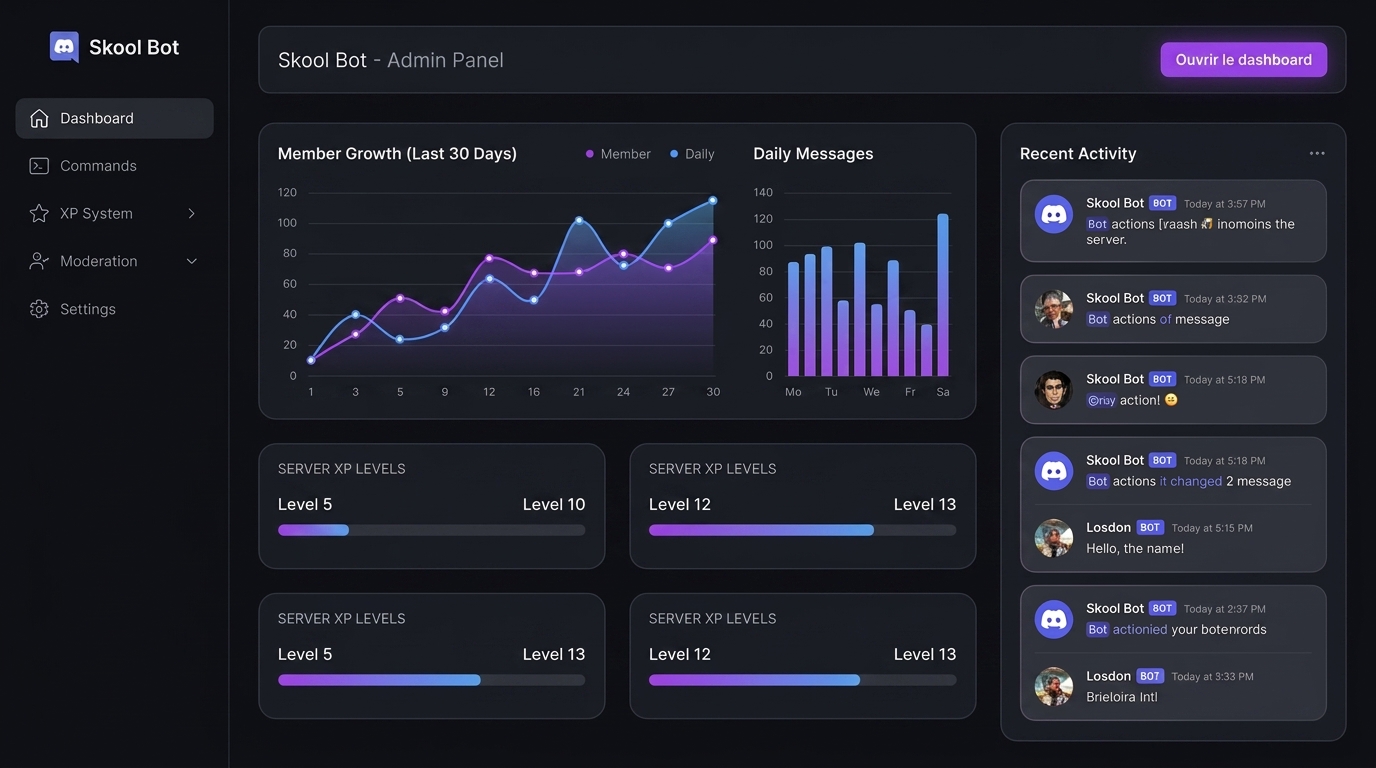The image size is (1376, 768).
Task: Click the gear icon beside Settings
Action: (39, 309)
